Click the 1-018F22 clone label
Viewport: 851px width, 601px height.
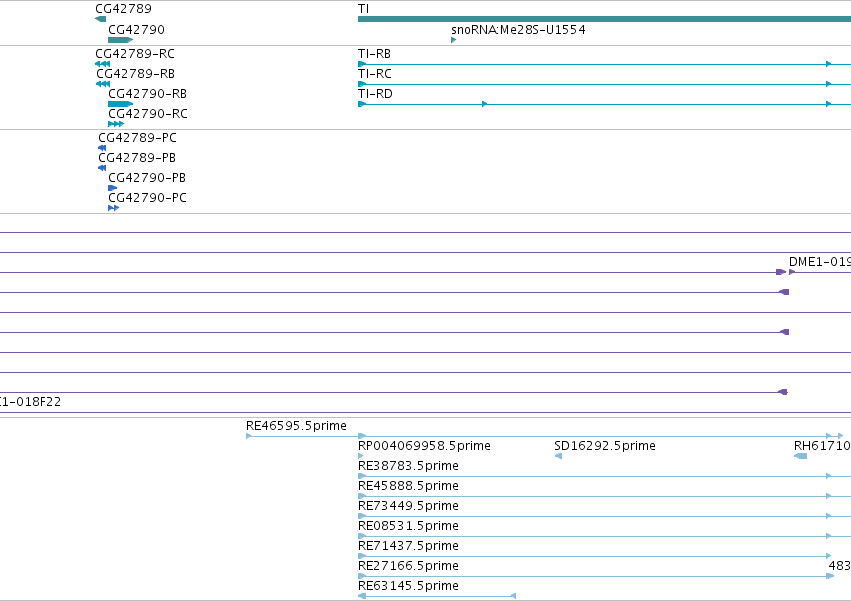pos(30,402)
